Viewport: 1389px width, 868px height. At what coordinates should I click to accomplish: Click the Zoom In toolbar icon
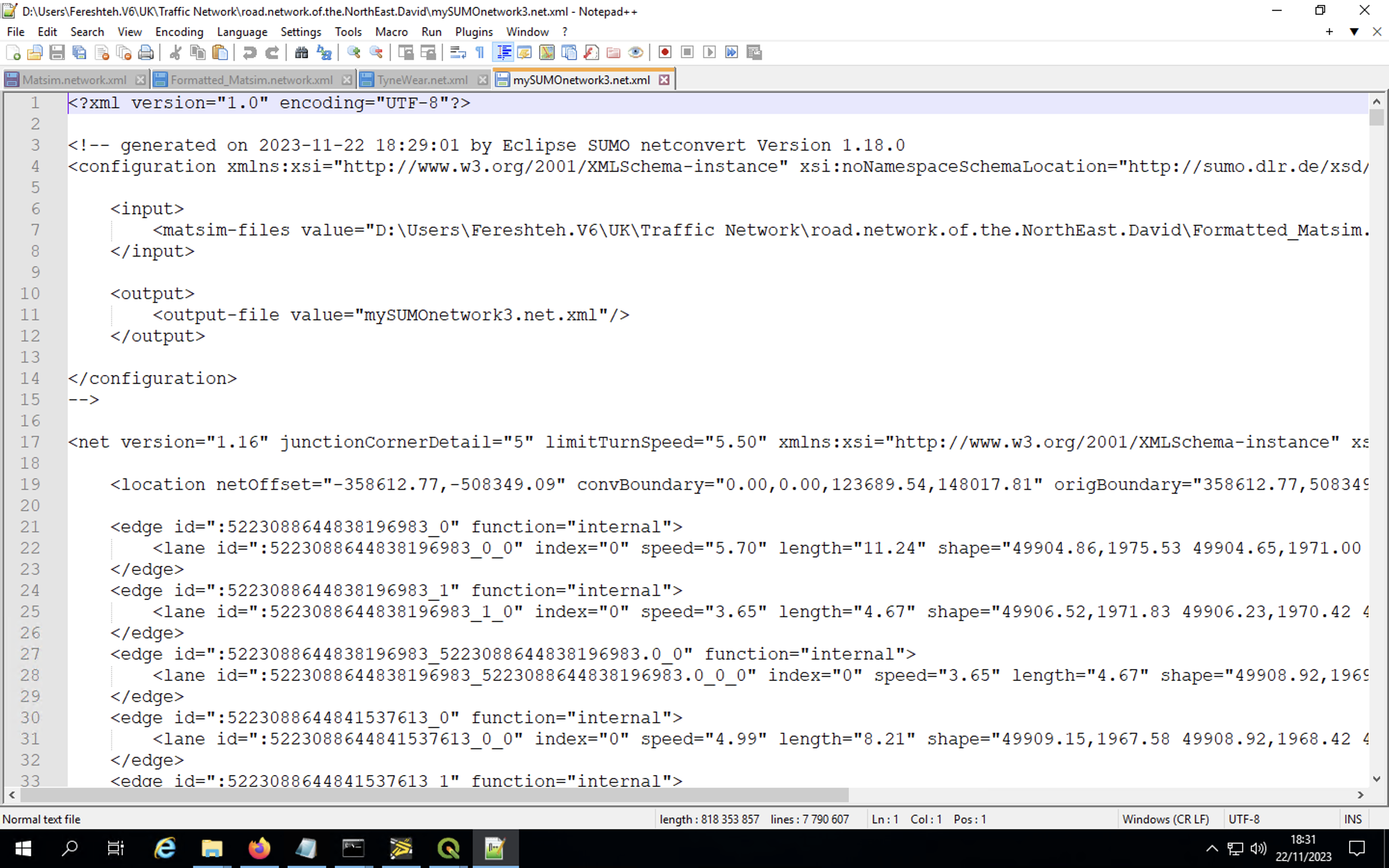point(354,52)
